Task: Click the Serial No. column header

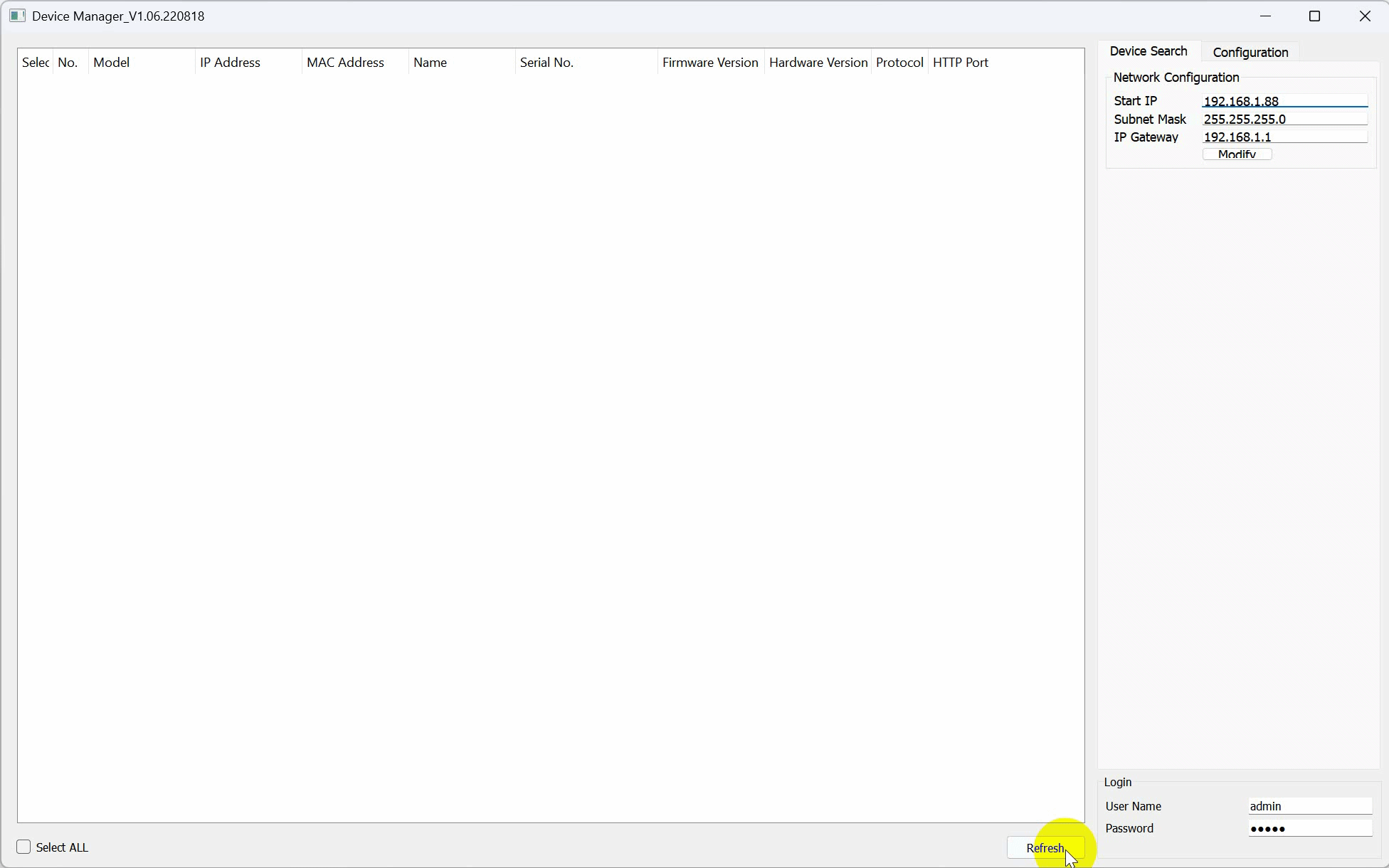Action: point(546,63)
